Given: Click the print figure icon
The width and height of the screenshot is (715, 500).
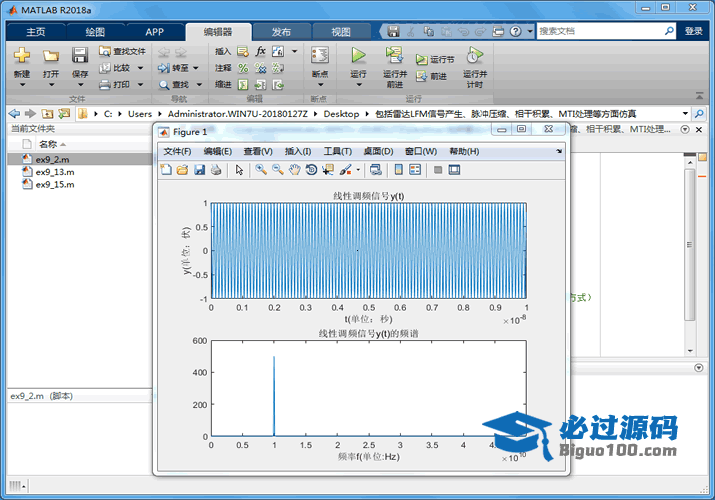Looking at the screenshot, I should (x=215, y=170).
